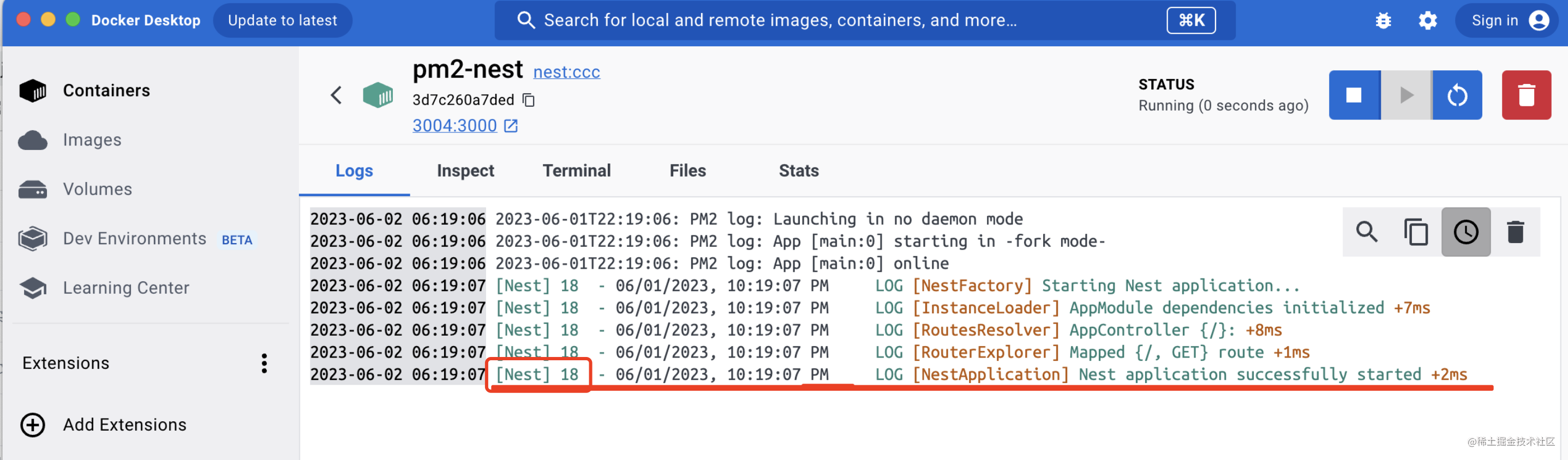Search within the container logs
This screenshot has width=1568, height=460.
point(1367,232)
